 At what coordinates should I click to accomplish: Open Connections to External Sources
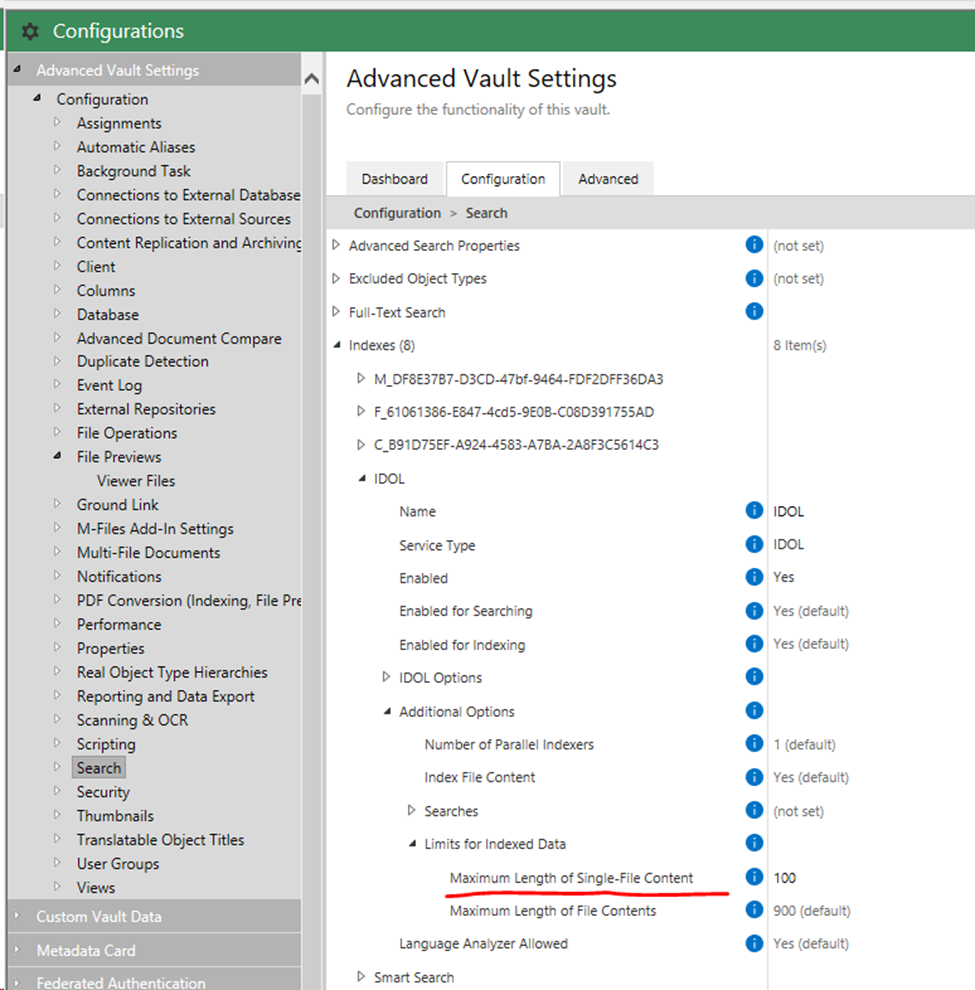(x=183, y=218)
